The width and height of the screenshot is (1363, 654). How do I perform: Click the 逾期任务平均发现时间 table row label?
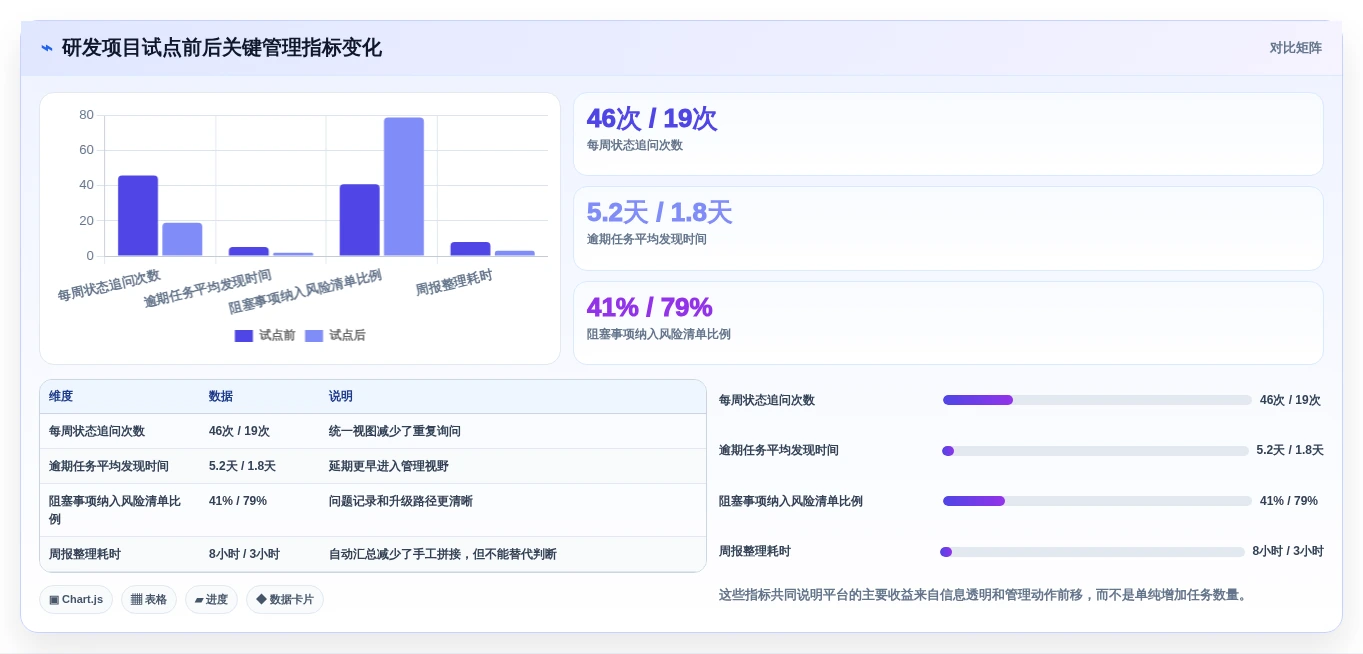pyautogui.click(x=109, y=466)
